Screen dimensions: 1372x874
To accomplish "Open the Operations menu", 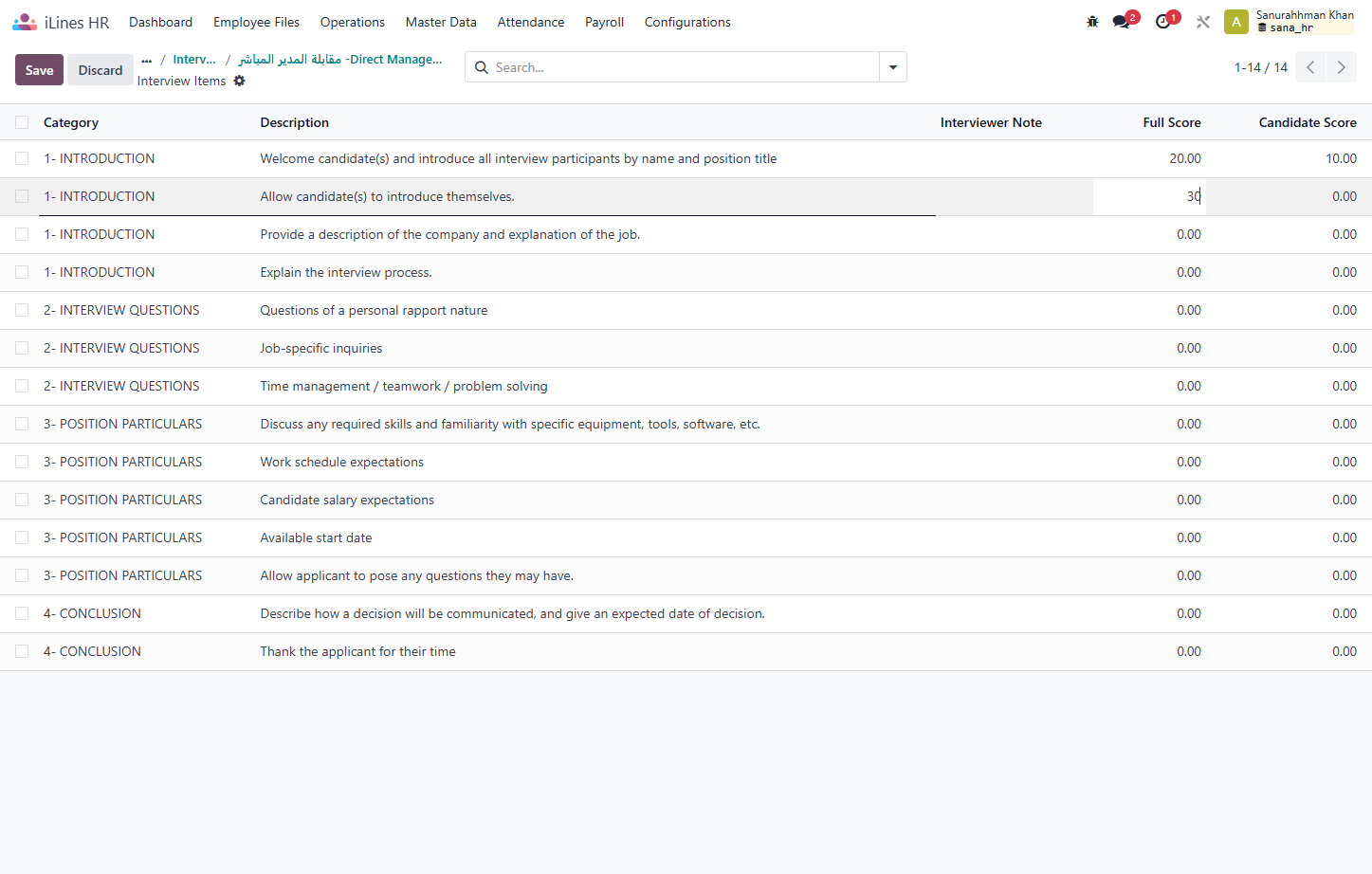I will click(x=353, y=22).
